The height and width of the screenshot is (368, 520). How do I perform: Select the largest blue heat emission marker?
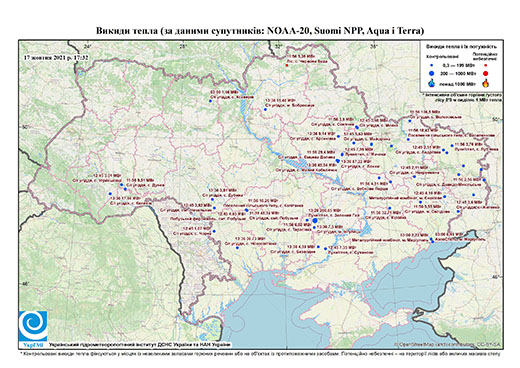[315, 220]
